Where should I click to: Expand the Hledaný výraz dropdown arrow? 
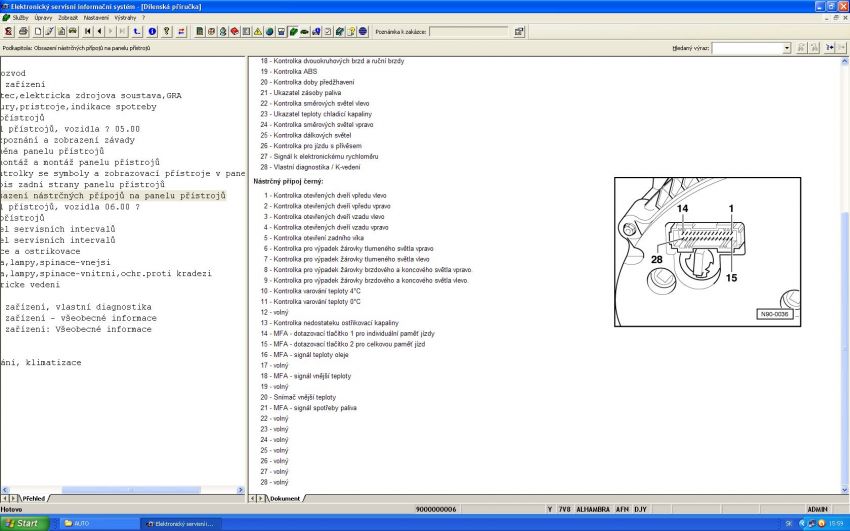point(786,47)
